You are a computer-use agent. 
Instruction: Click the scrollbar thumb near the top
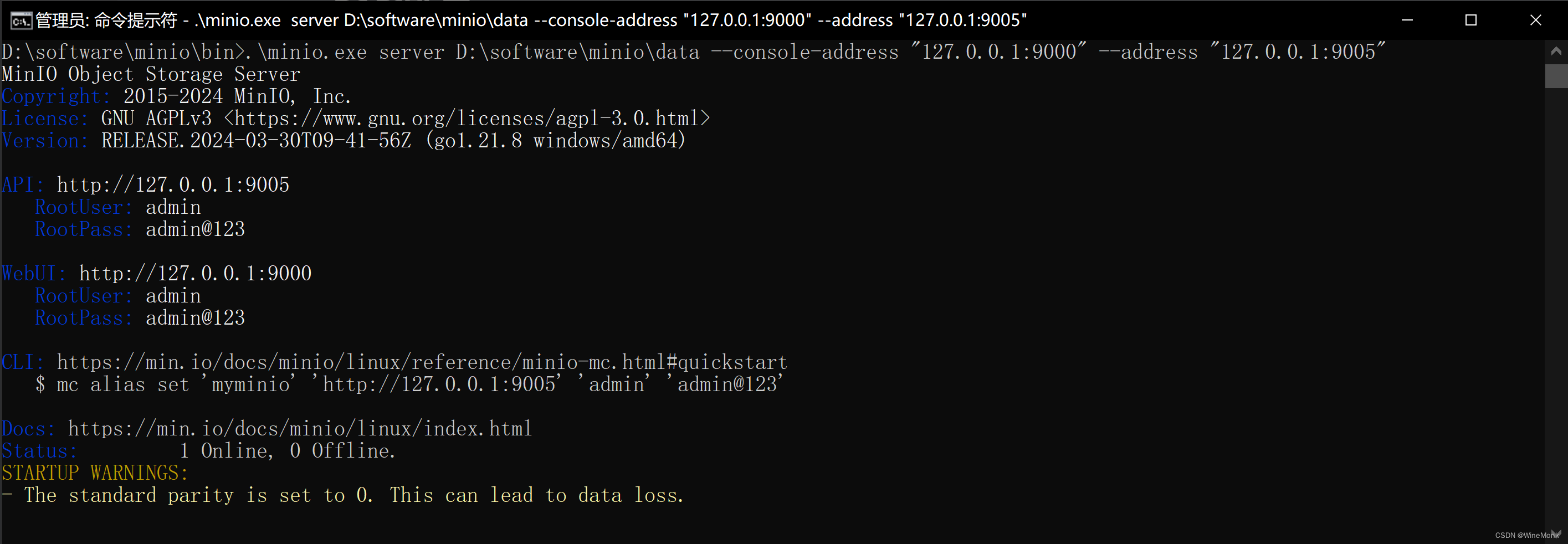(x=1556, y=75)
